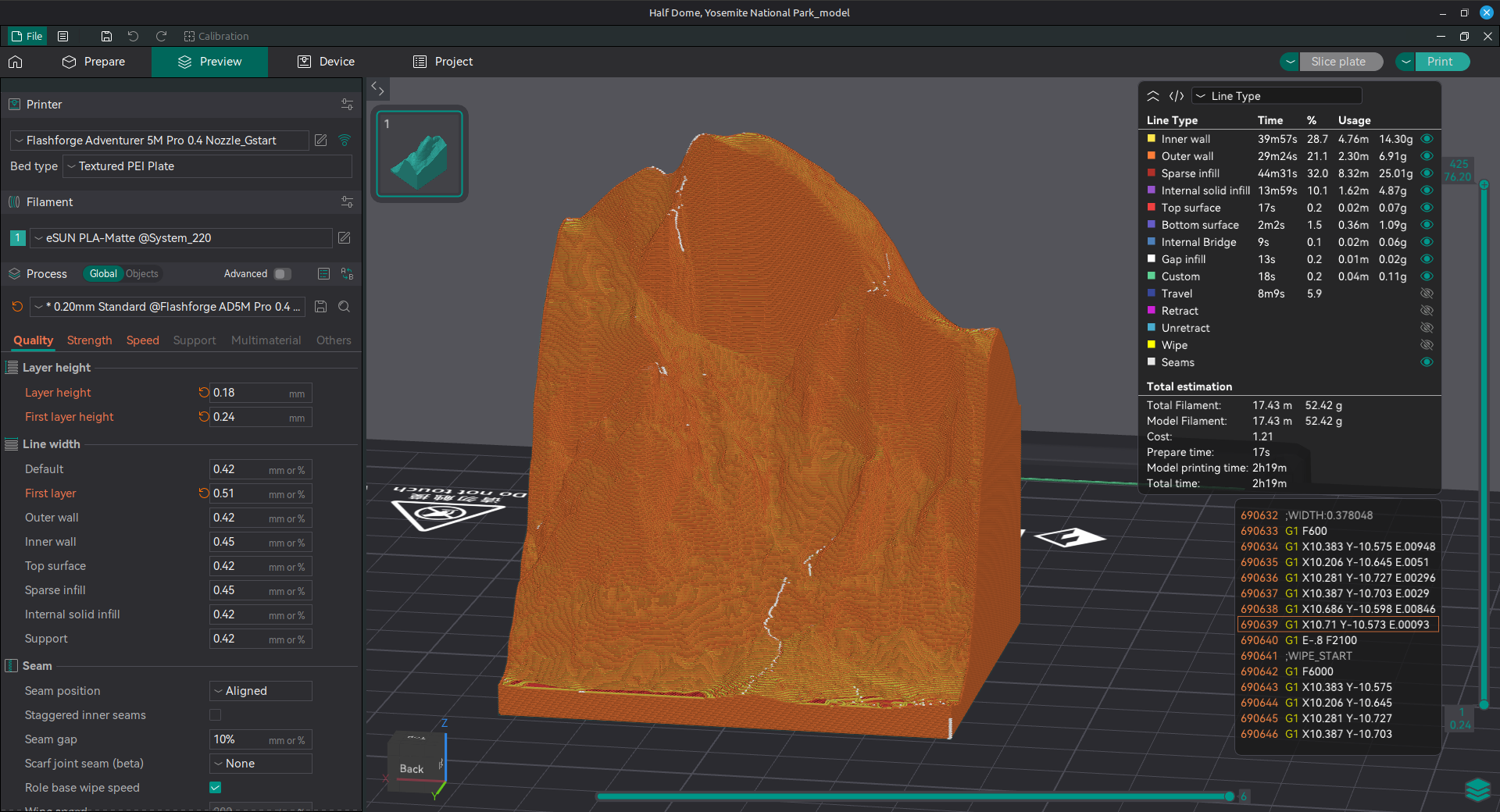The width and height of the screenshot is (1500, 812).
Task: Open the Bed type dropdown
Action: 207,166
